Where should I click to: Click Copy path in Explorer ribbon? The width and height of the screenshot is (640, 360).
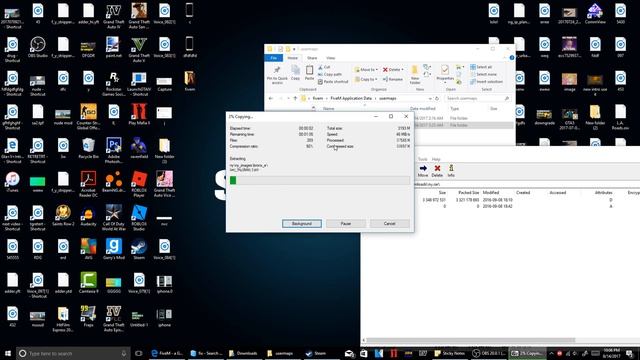[330, 74]
